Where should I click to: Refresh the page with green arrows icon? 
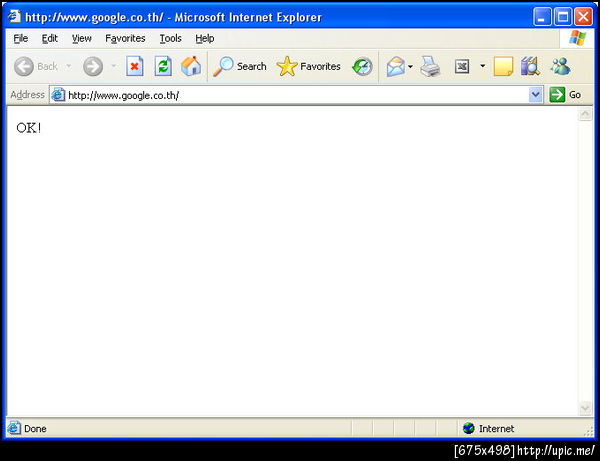[x=163, y=67]
